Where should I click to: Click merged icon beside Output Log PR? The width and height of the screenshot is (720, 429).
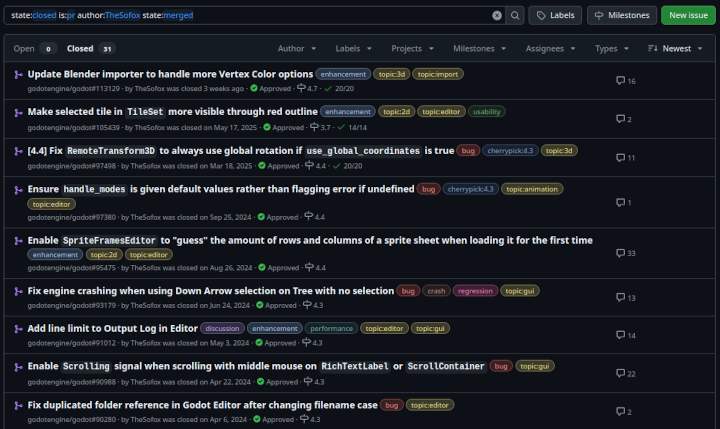[18, 329]
